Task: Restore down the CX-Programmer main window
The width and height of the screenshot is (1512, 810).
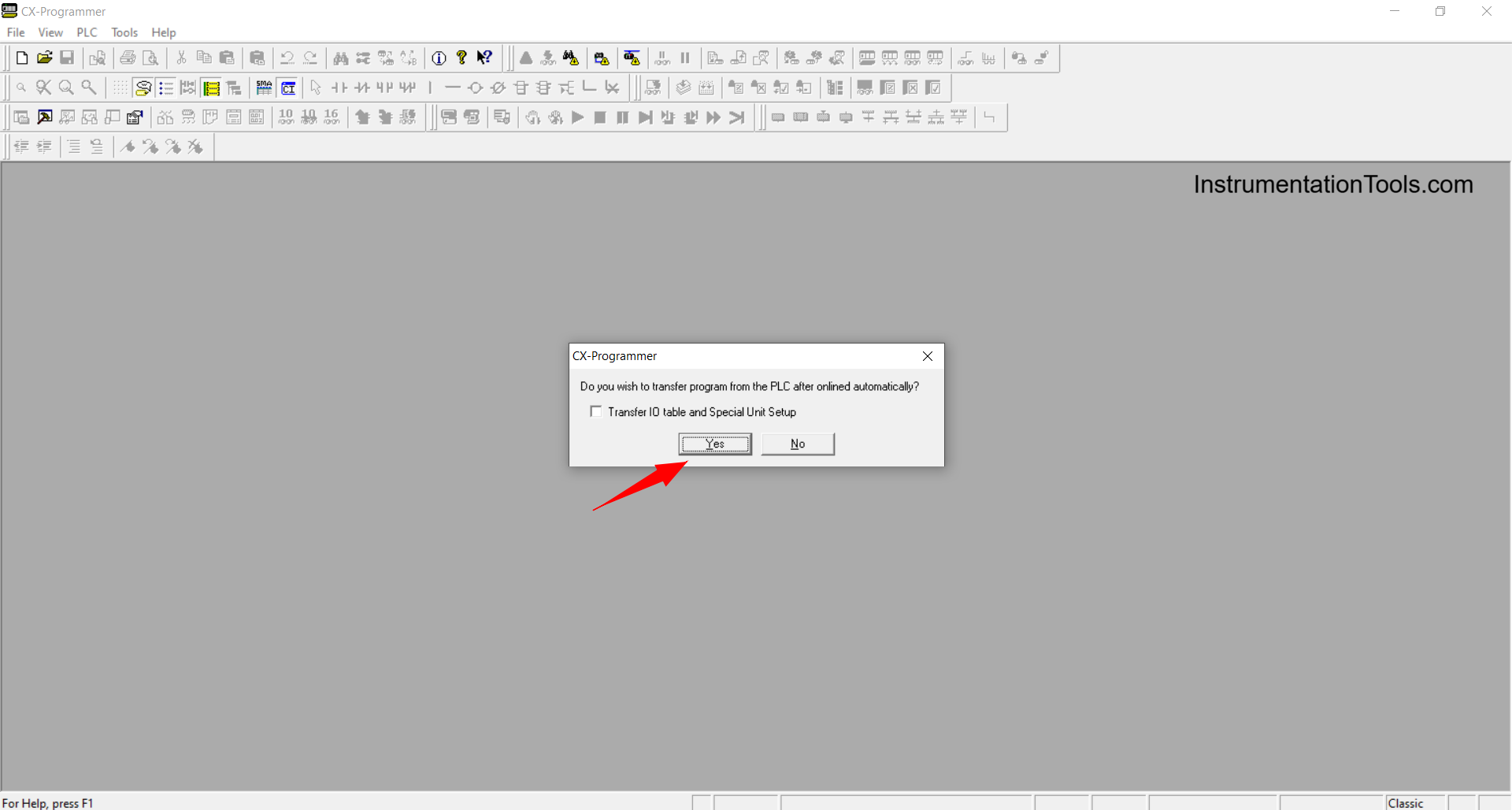Action: coord(1440,11)
